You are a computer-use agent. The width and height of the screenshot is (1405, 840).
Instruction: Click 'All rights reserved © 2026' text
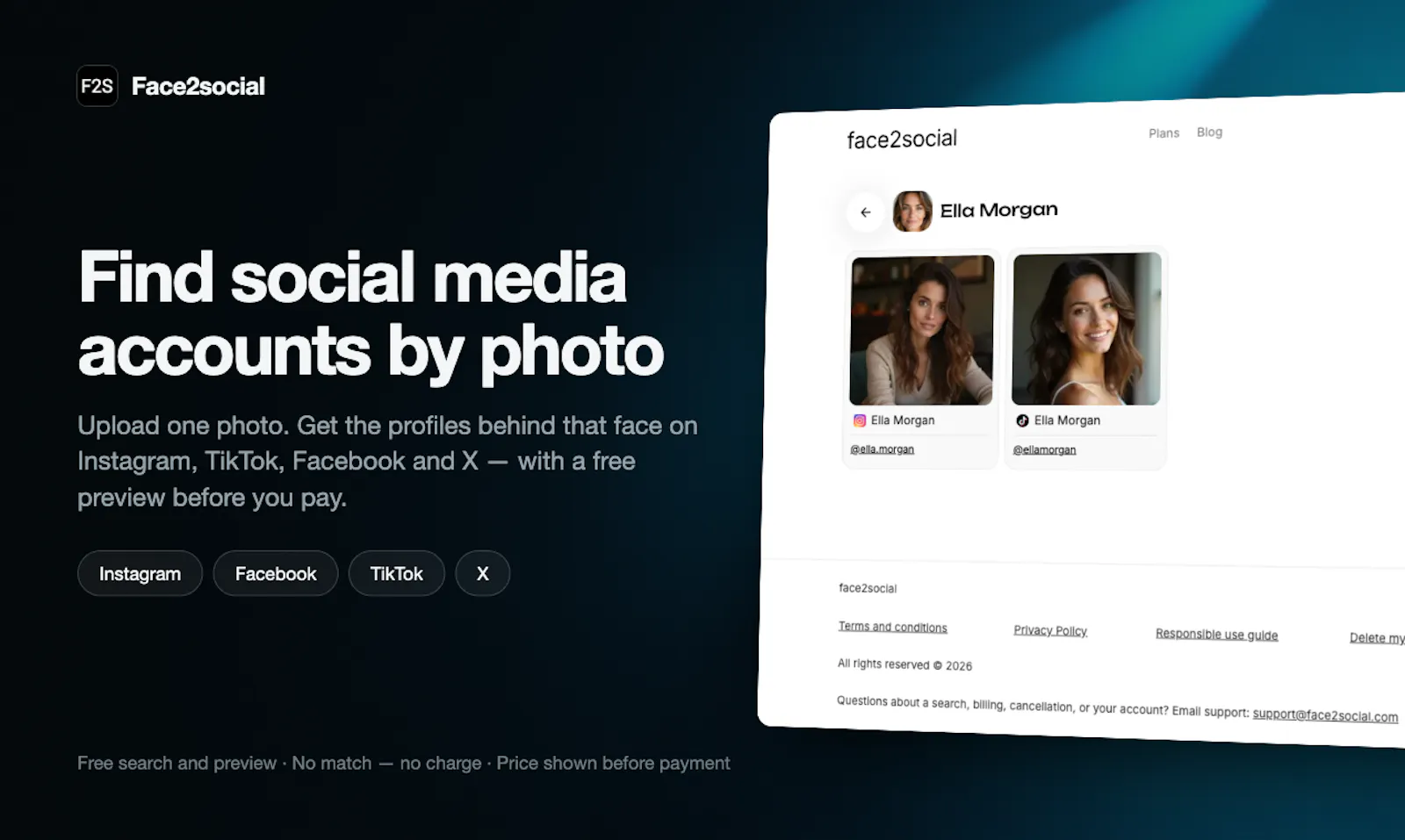904,664
